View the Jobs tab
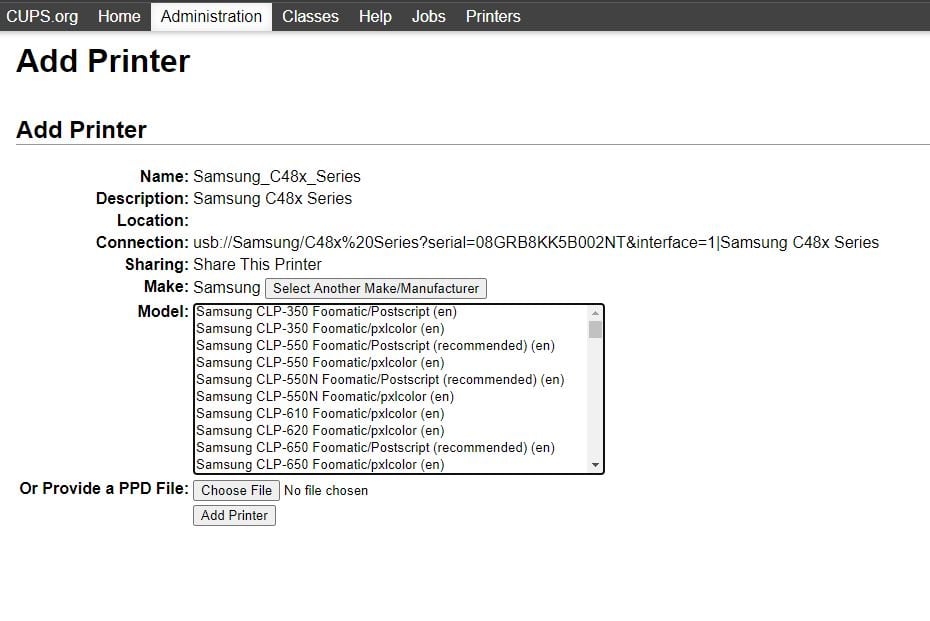Viewport: 930px width, 621px height. [429, 16]
